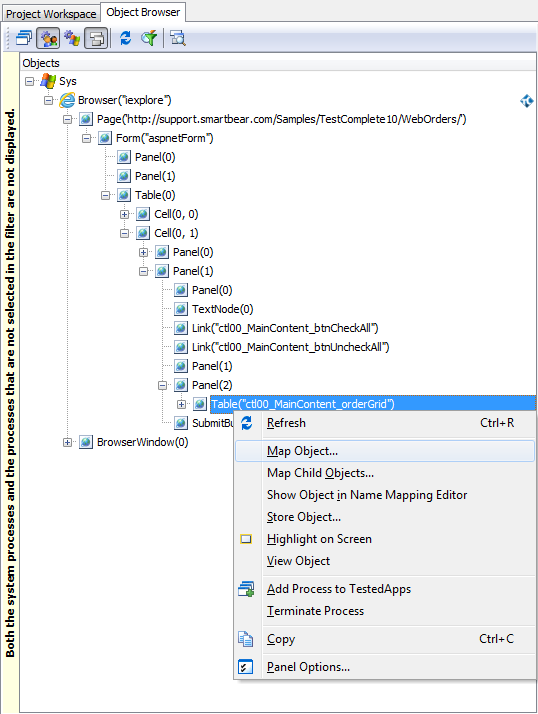Expand the orderGrid Table node
Screen dimensions: 538x714
181,404
